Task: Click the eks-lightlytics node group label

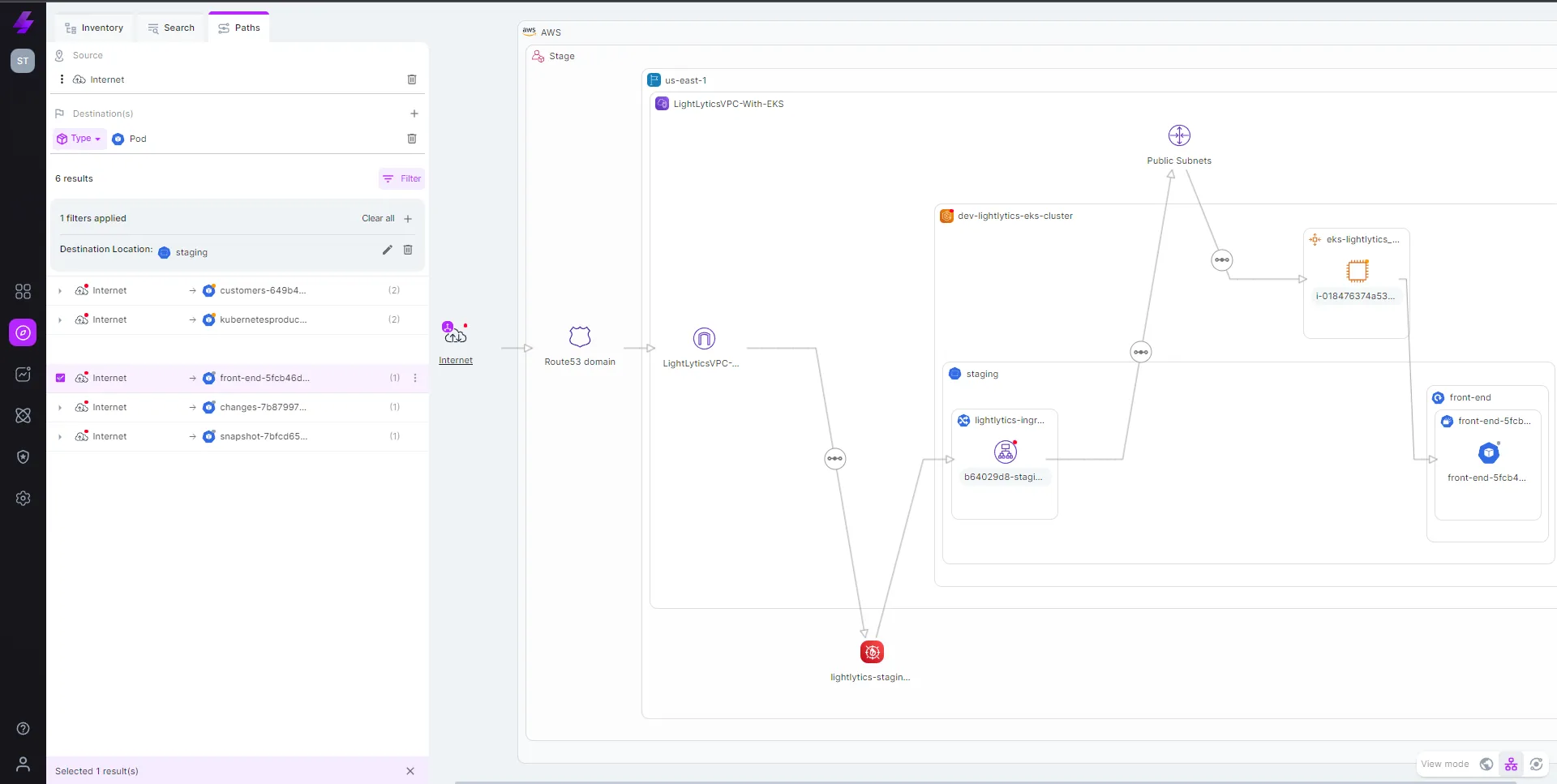Action: pos(1362,239)
